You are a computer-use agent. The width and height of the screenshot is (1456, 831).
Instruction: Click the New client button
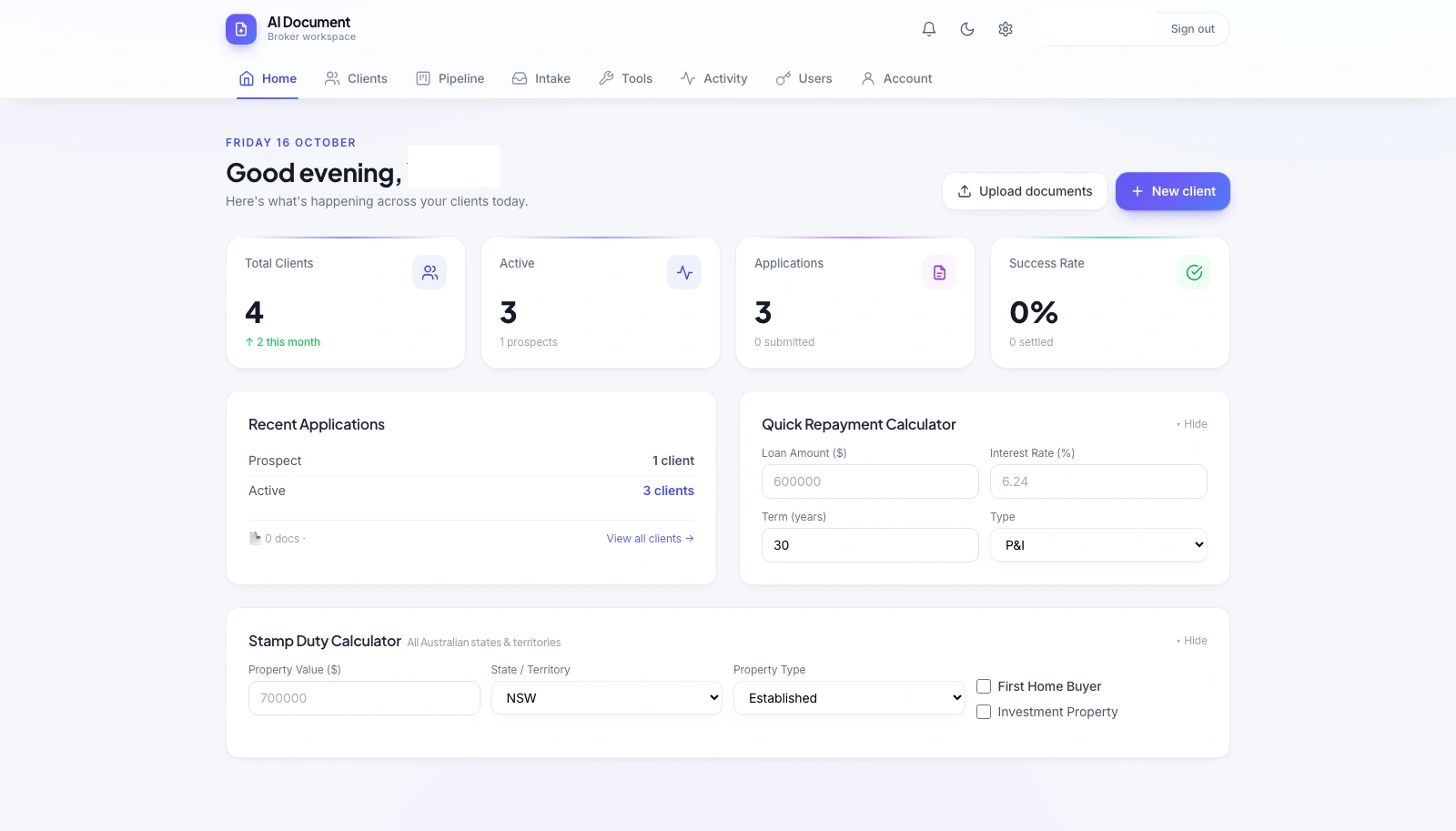(1173, 191)
